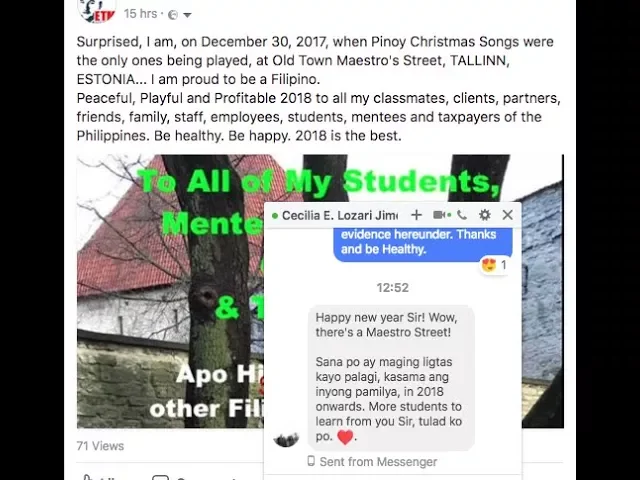640x480 pixels.
Task: Play the video with green Students text
Action: (320, 291)
